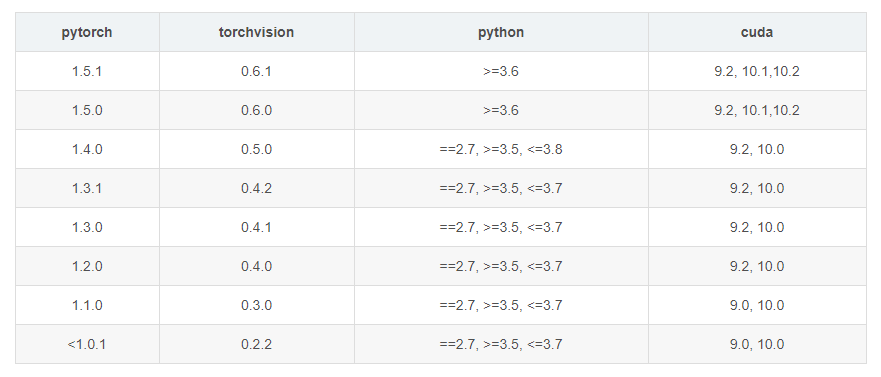Screen dimensions: 881x377
Task: Click pytorch 1.2.0 cell
Action: pos(87,266)
